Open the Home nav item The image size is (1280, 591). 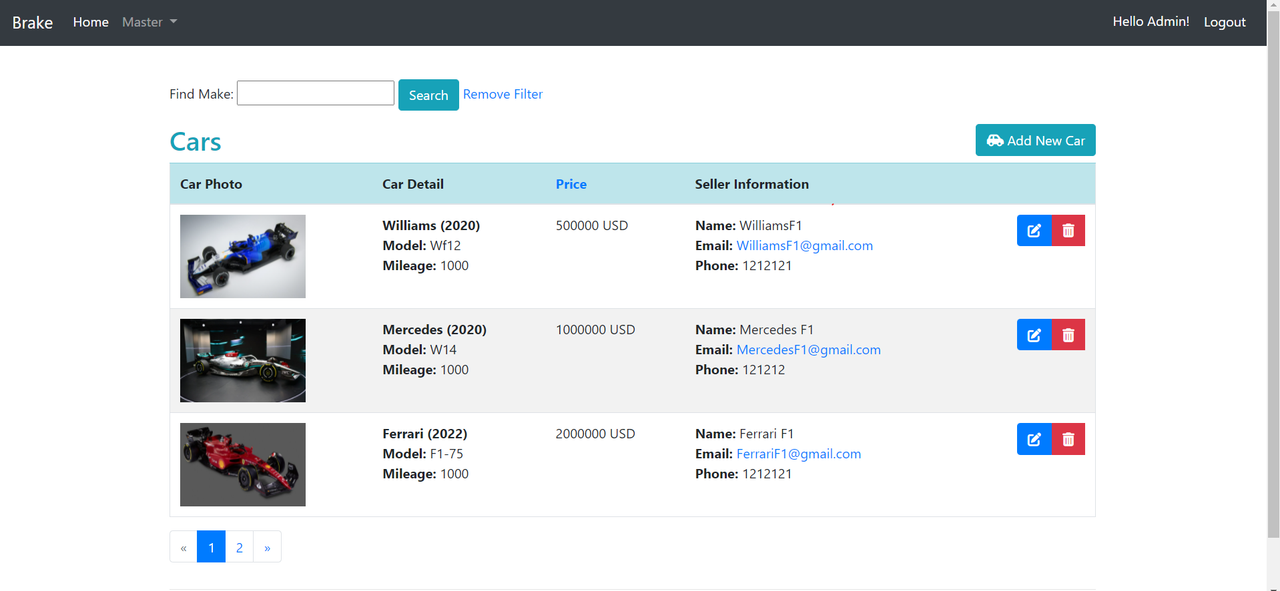click(x=91, y=22)
